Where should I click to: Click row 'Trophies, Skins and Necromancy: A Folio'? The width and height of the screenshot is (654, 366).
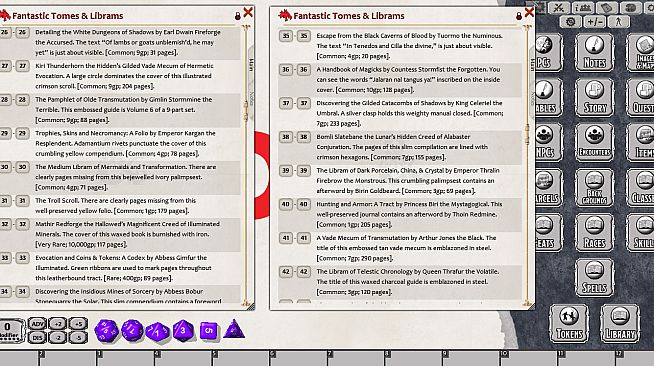pos(120,143)
